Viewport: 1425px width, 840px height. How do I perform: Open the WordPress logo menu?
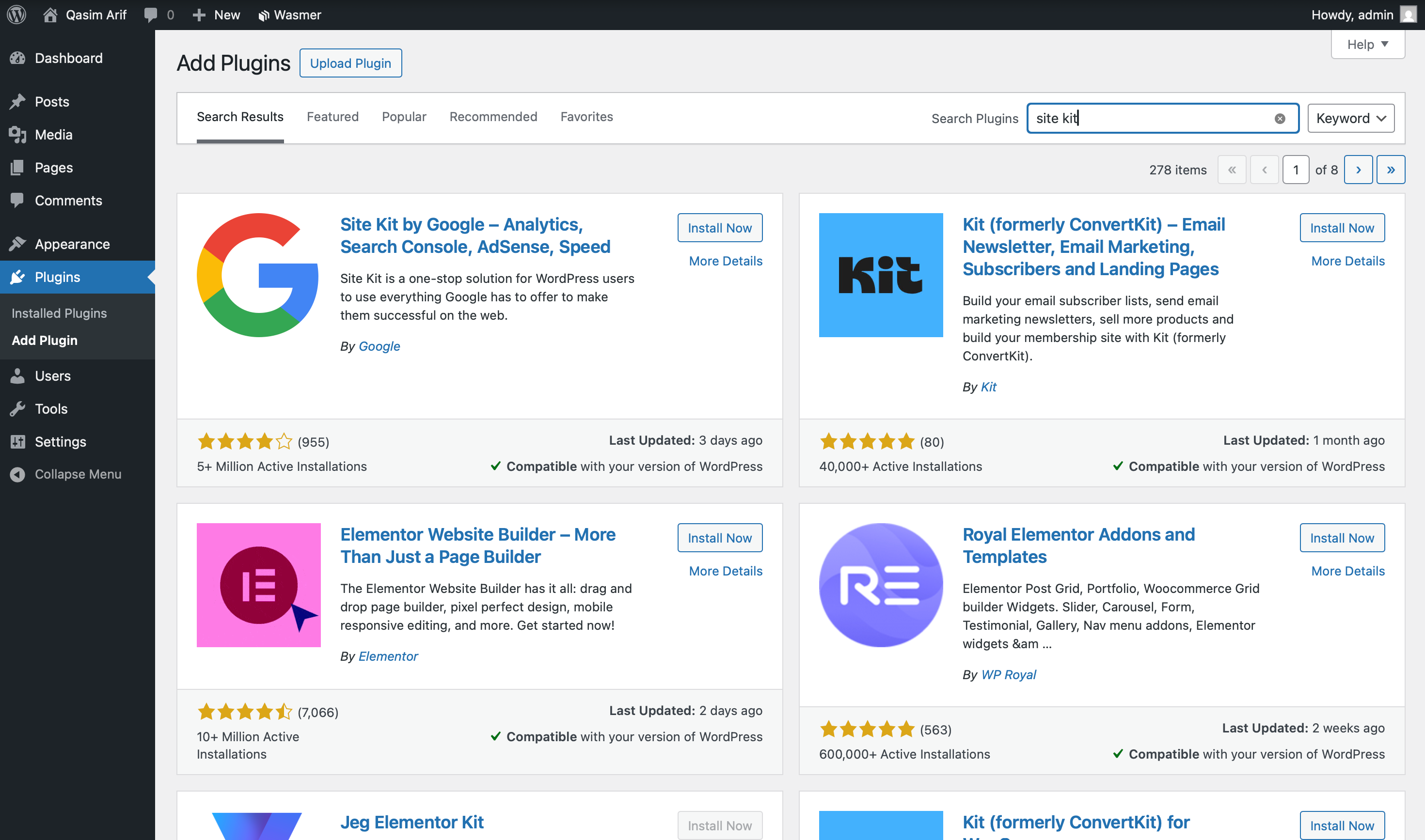click(16, 15)
